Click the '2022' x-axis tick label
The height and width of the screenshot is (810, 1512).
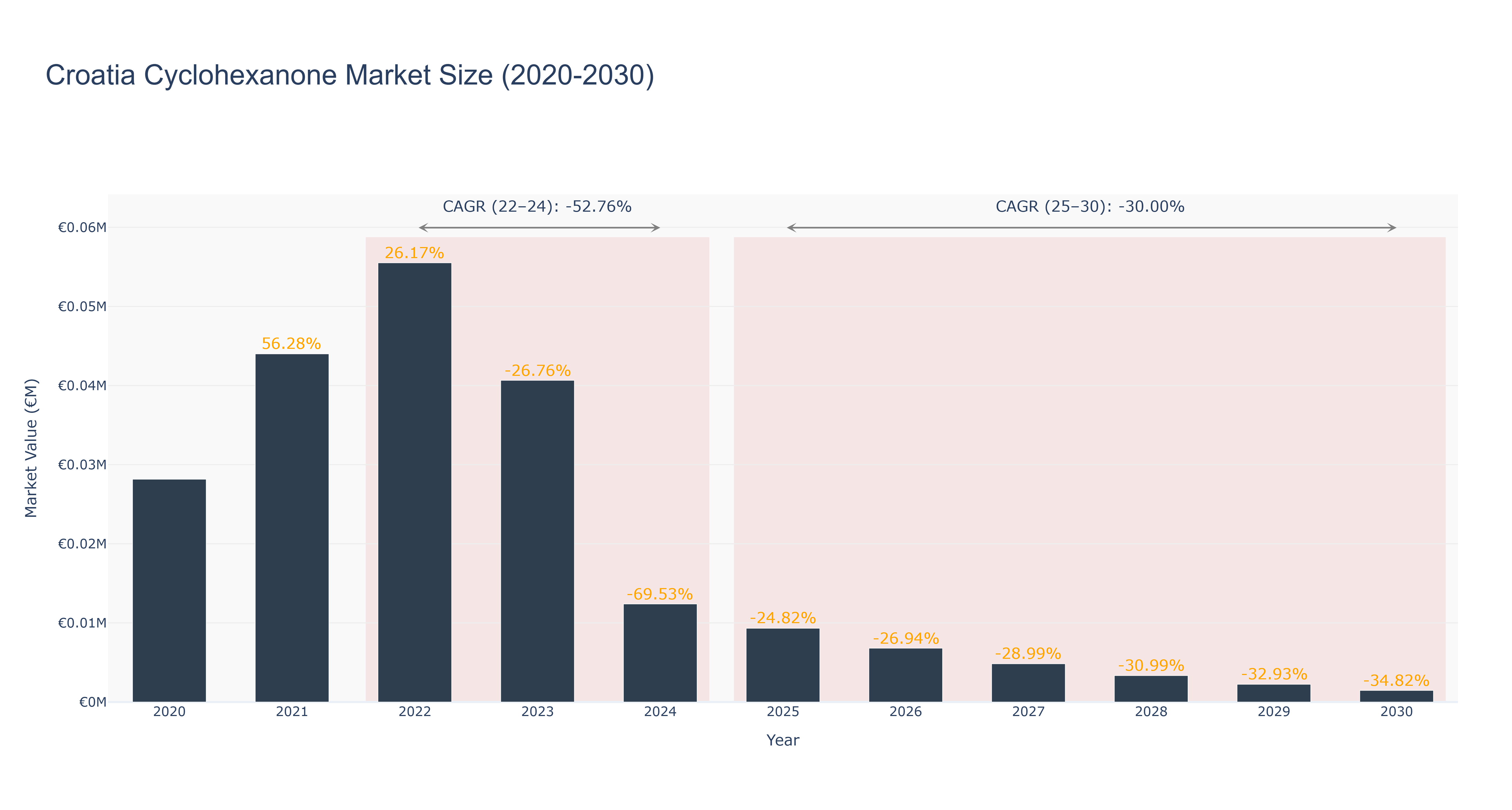(414, 711)
